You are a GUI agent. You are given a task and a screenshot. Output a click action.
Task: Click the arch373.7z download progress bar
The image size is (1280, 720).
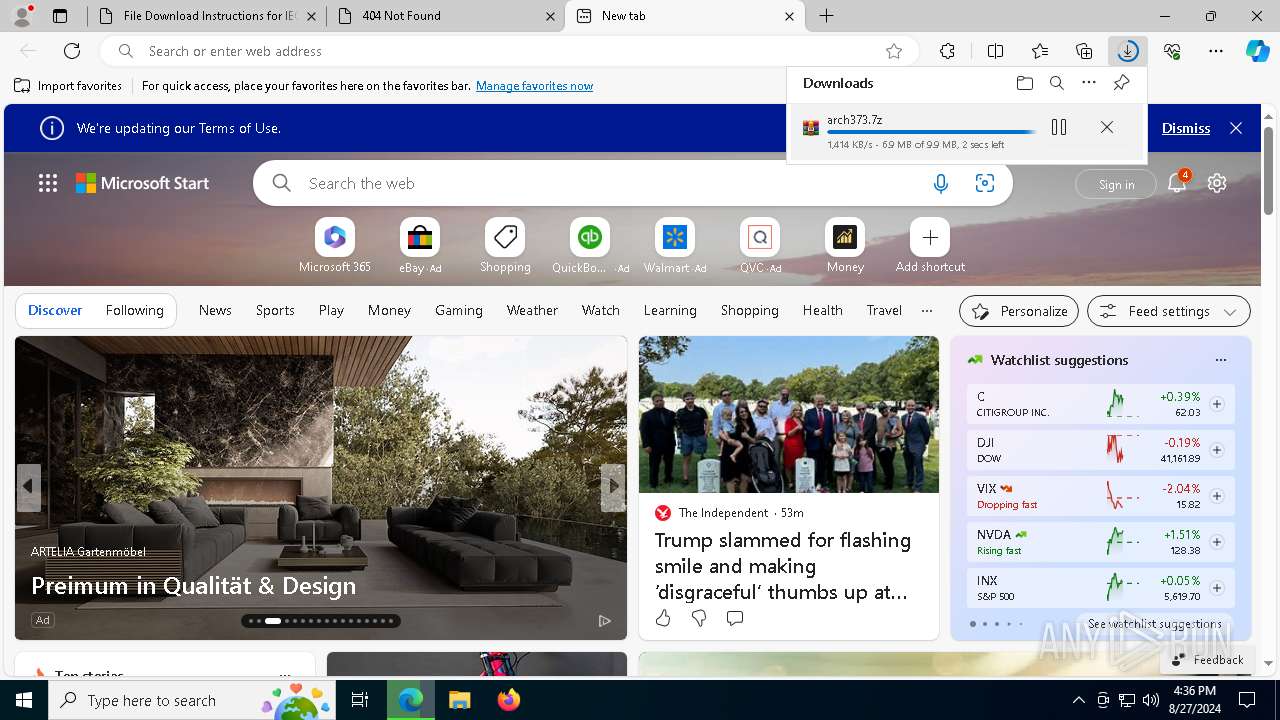coord(931,132)
